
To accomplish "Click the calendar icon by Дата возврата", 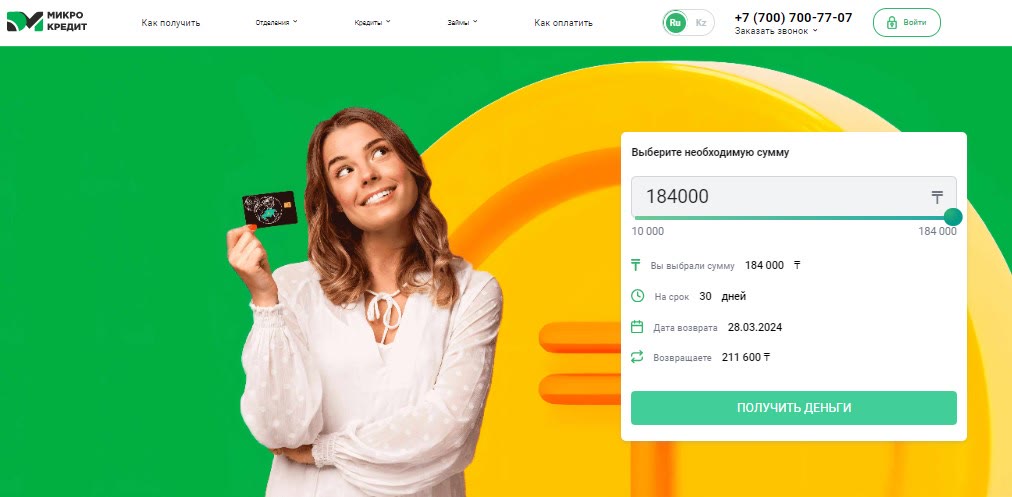I will click(x=637, y=327).
